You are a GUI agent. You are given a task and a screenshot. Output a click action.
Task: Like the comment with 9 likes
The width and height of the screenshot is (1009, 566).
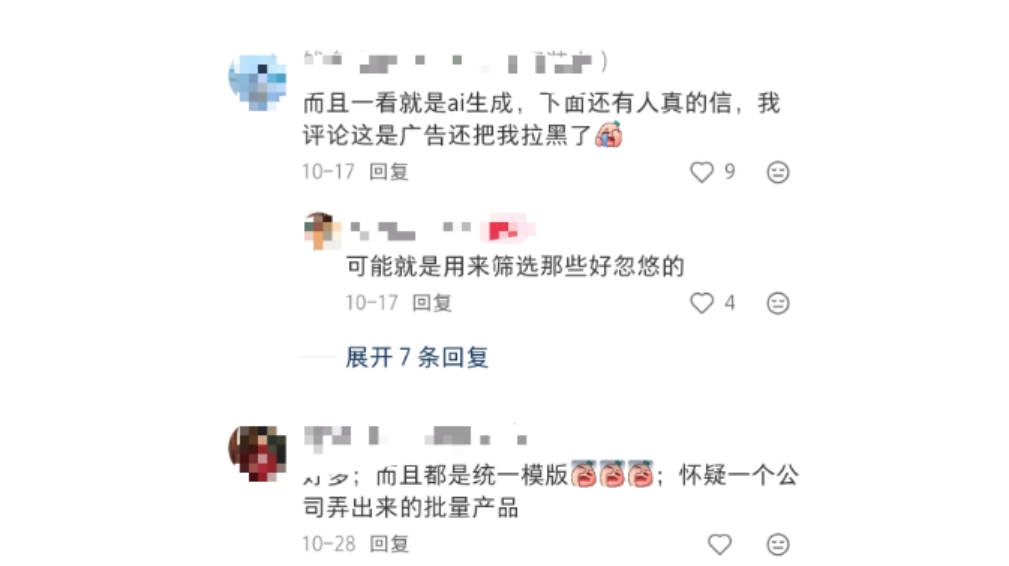(x=701, y=172)
